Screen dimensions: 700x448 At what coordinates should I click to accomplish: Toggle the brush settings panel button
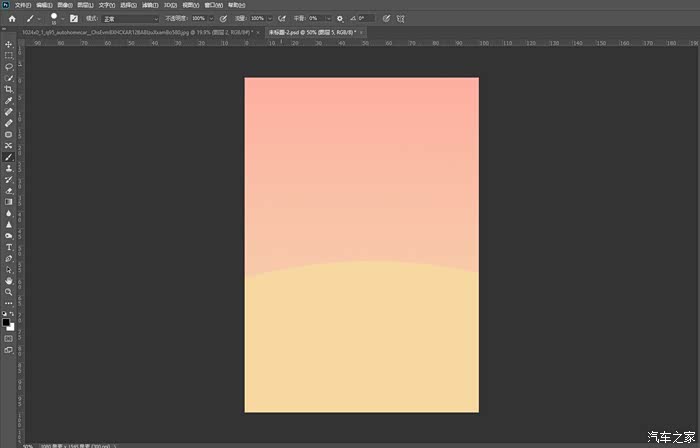tap(73, 18)
